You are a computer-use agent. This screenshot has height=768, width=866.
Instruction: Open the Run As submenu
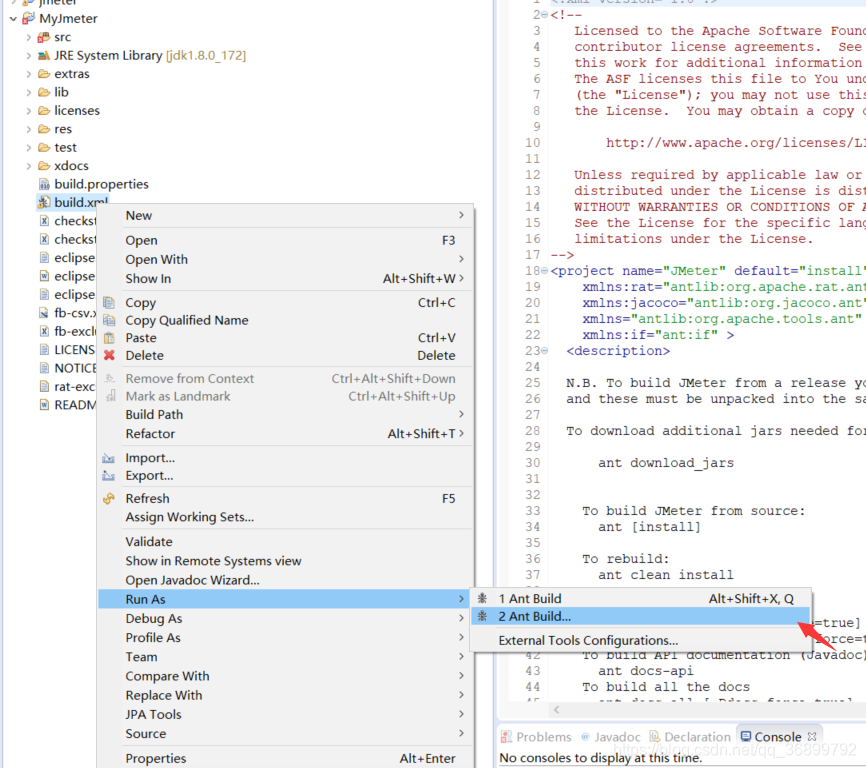[286, 599]
